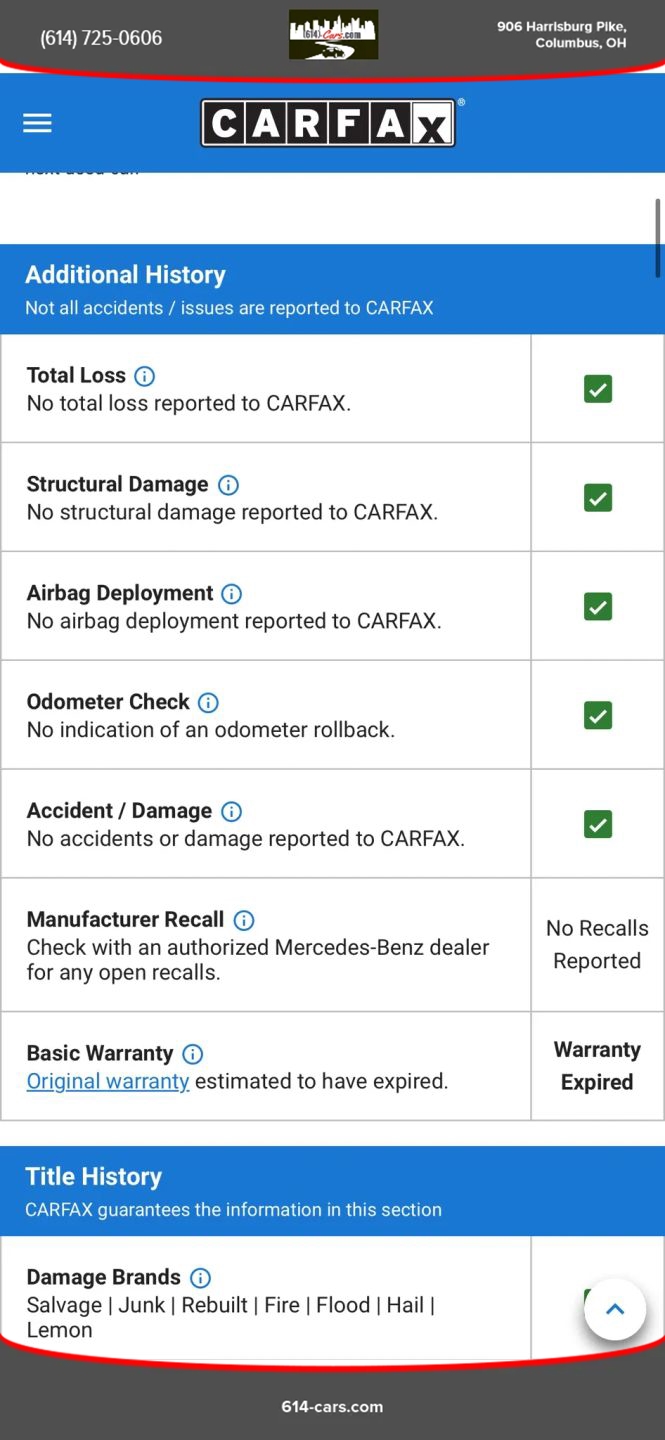This screenshot has height=1440, width=665.
Task: Click the page scrollbar thumb
Action: pos(657,238)
